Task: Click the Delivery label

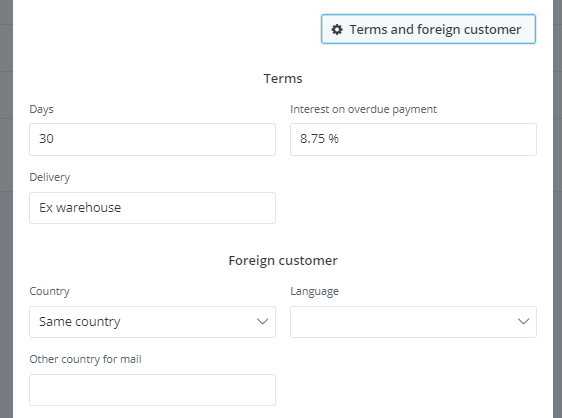Action: [50, 177]
